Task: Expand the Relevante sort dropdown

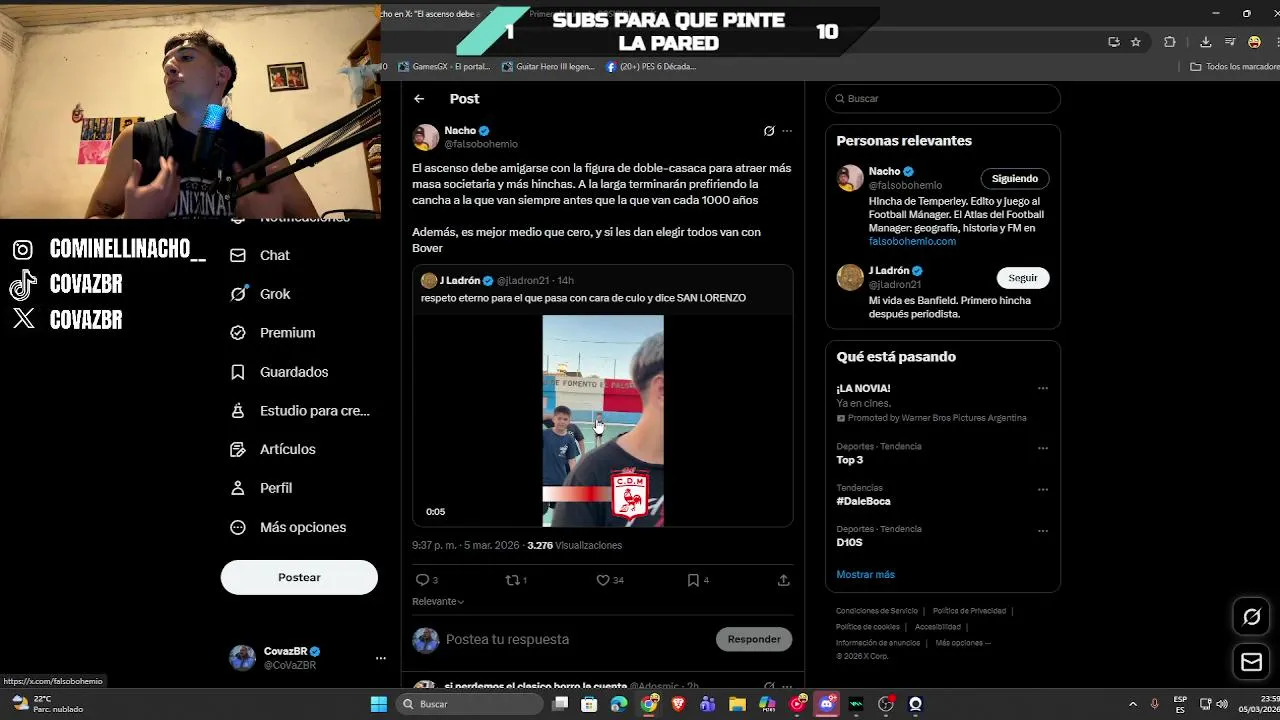Action: (x=438, y=601)
